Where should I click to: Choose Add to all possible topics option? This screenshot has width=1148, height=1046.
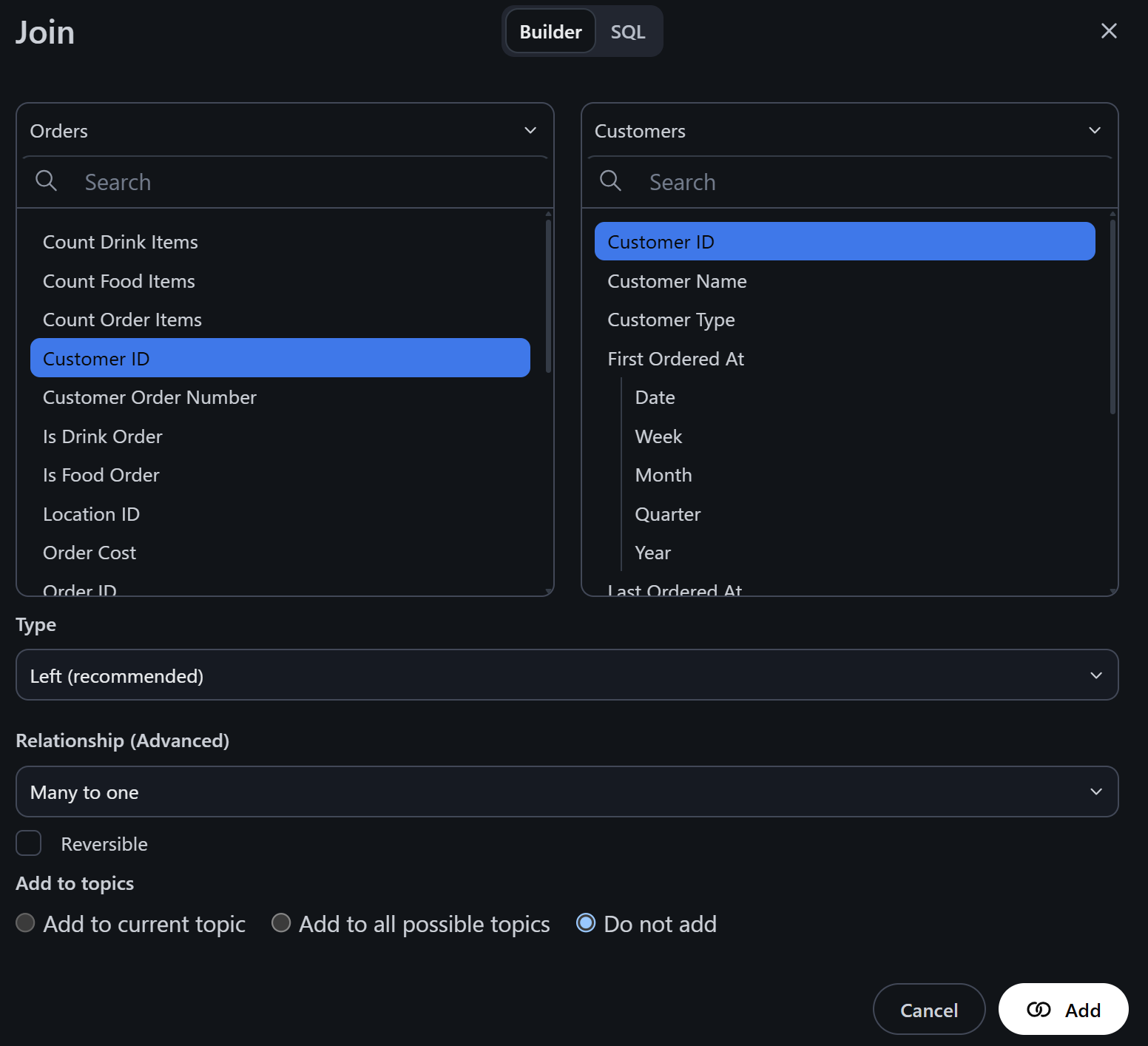281,923
